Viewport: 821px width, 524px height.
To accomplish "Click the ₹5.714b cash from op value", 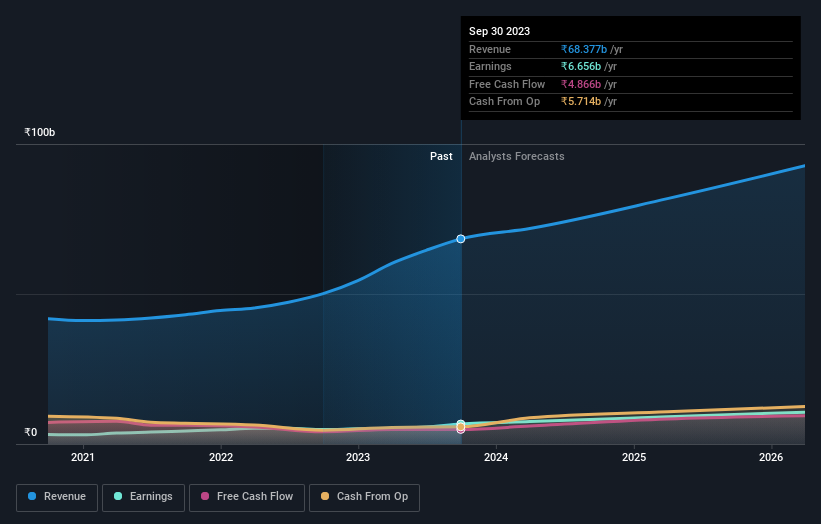I will click(x=581, y=102).
